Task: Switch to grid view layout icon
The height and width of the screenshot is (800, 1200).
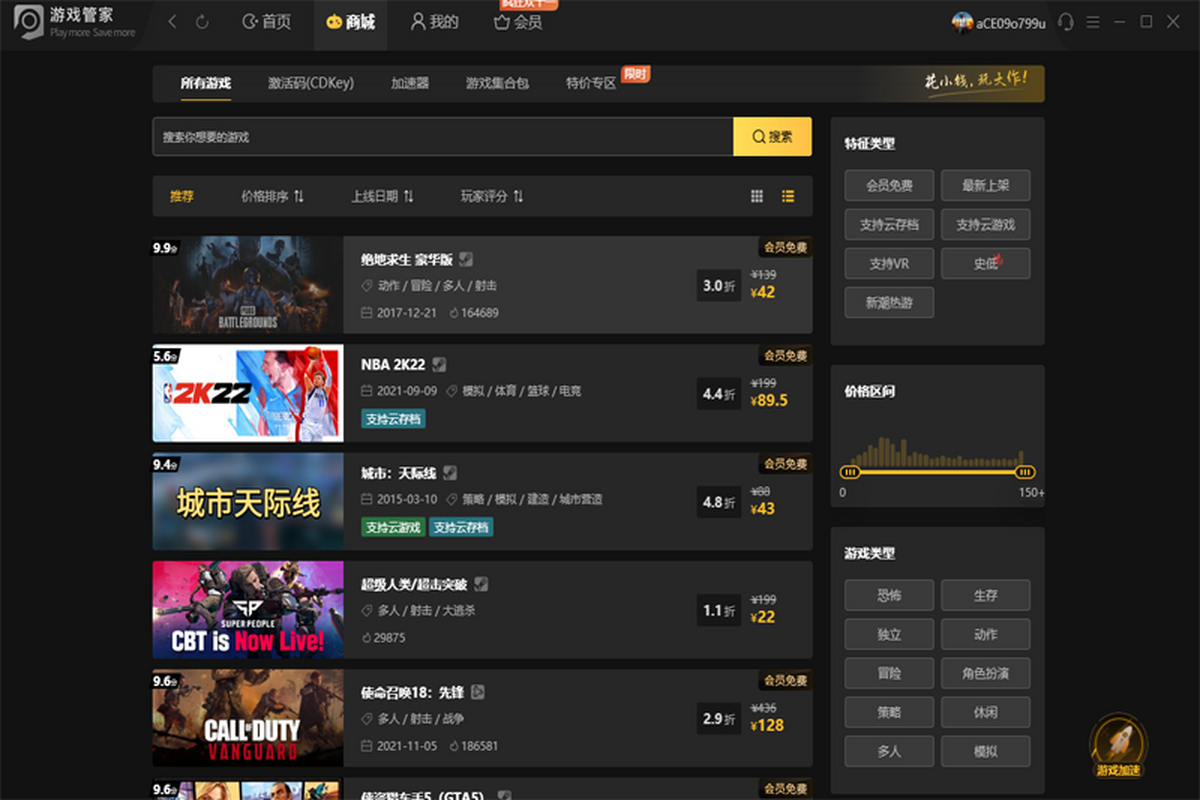Action: (x=757, y=197)
